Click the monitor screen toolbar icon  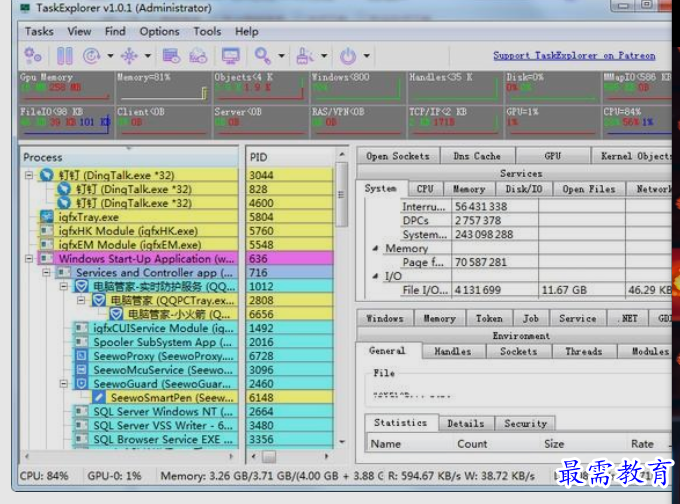click(x=230, y=56)
